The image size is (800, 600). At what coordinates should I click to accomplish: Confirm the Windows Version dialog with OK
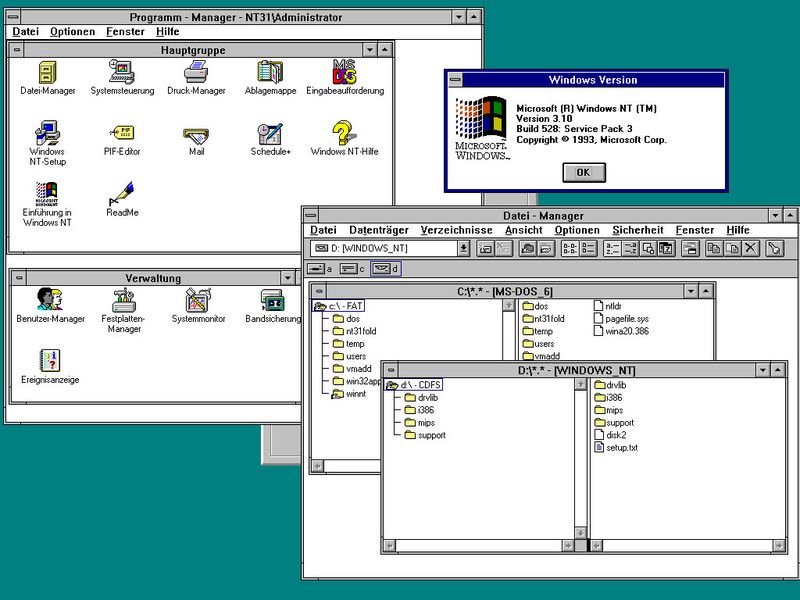tap(582, 172)
